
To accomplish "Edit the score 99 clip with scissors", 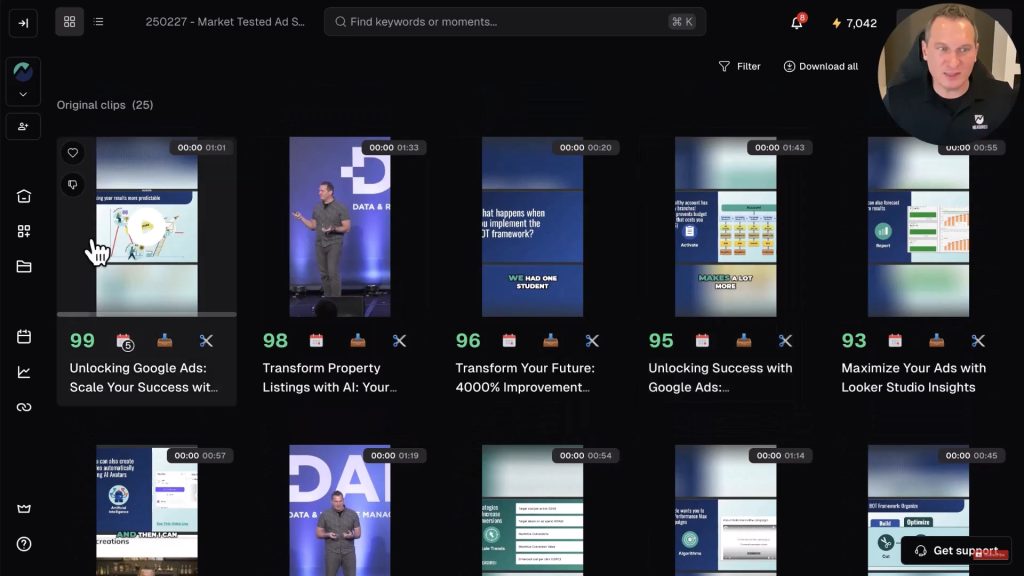I will click(x=206, y=340).
